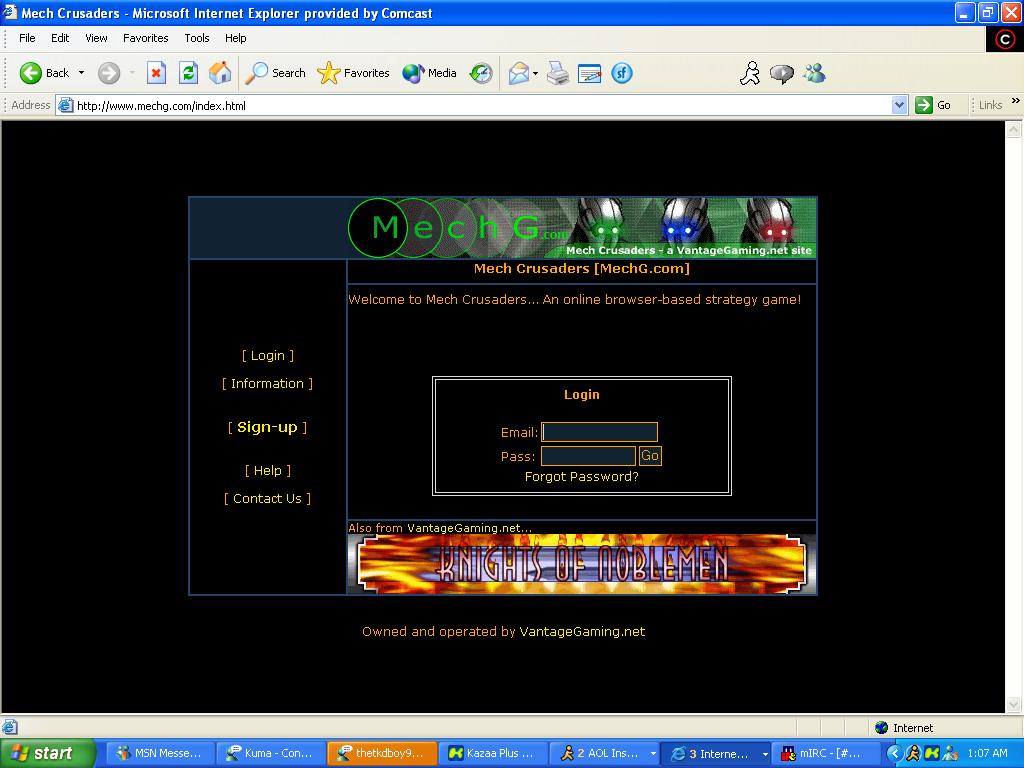Click the [ Login ] sidebar link
Screen dimensions: 1024x768
268,355
